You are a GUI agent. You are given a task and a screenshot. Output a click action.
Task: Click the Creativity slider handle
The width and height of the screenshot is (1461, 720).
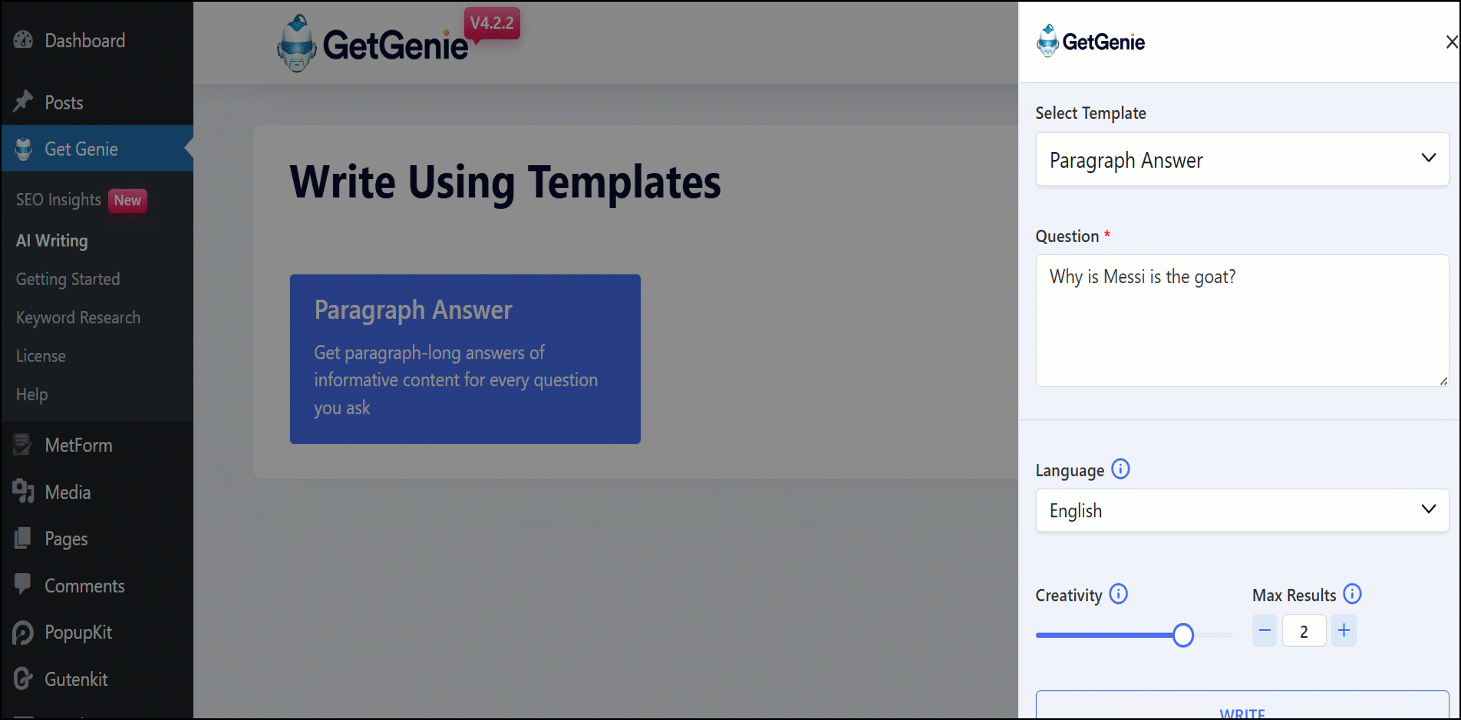[x=1183, y=635]
